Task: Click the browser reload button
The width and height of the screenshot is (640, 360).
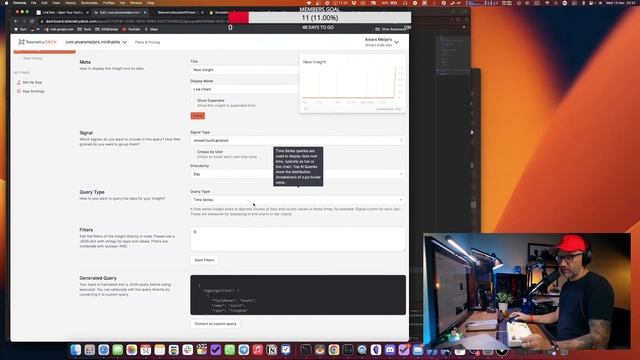Action: 32,21
